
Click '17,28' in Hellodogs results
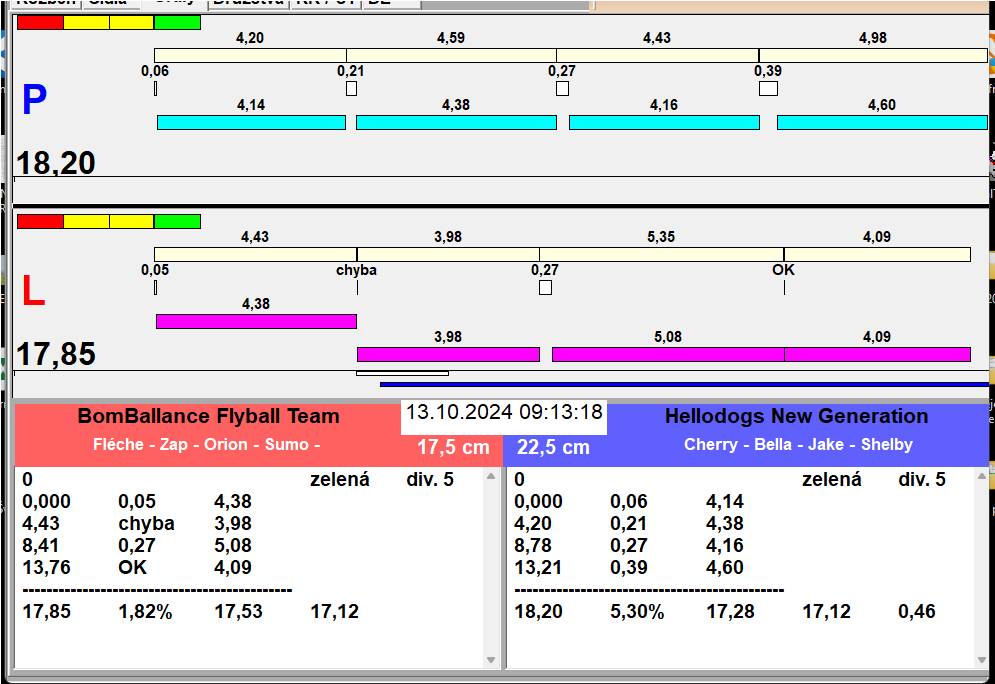click(730, 612)
